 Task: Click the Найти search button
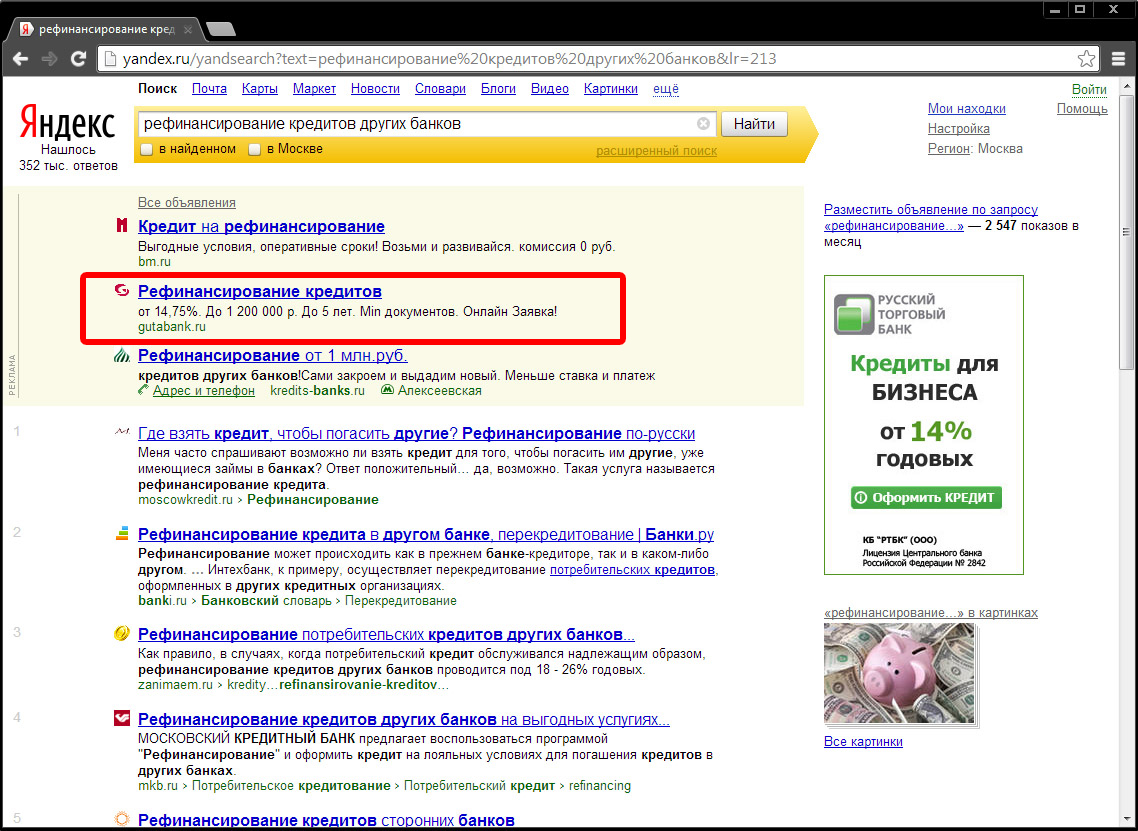[x=754, y=123]
